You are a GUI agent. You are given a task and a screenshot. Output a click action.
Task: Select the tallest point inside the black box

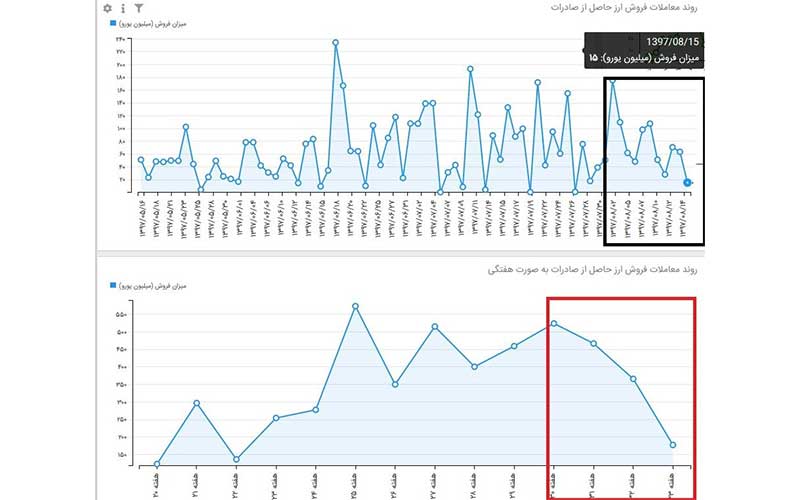[612, 82]
